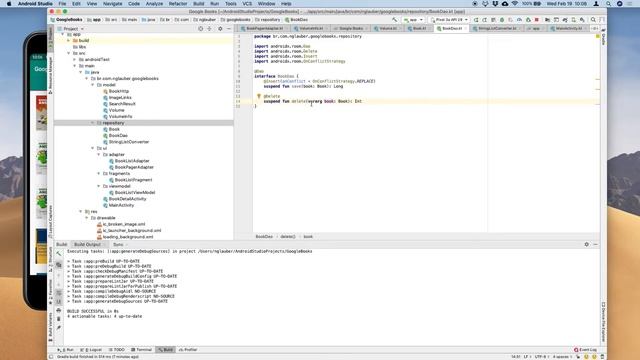Click the Make Project hammer icon in toolbar

394,20
